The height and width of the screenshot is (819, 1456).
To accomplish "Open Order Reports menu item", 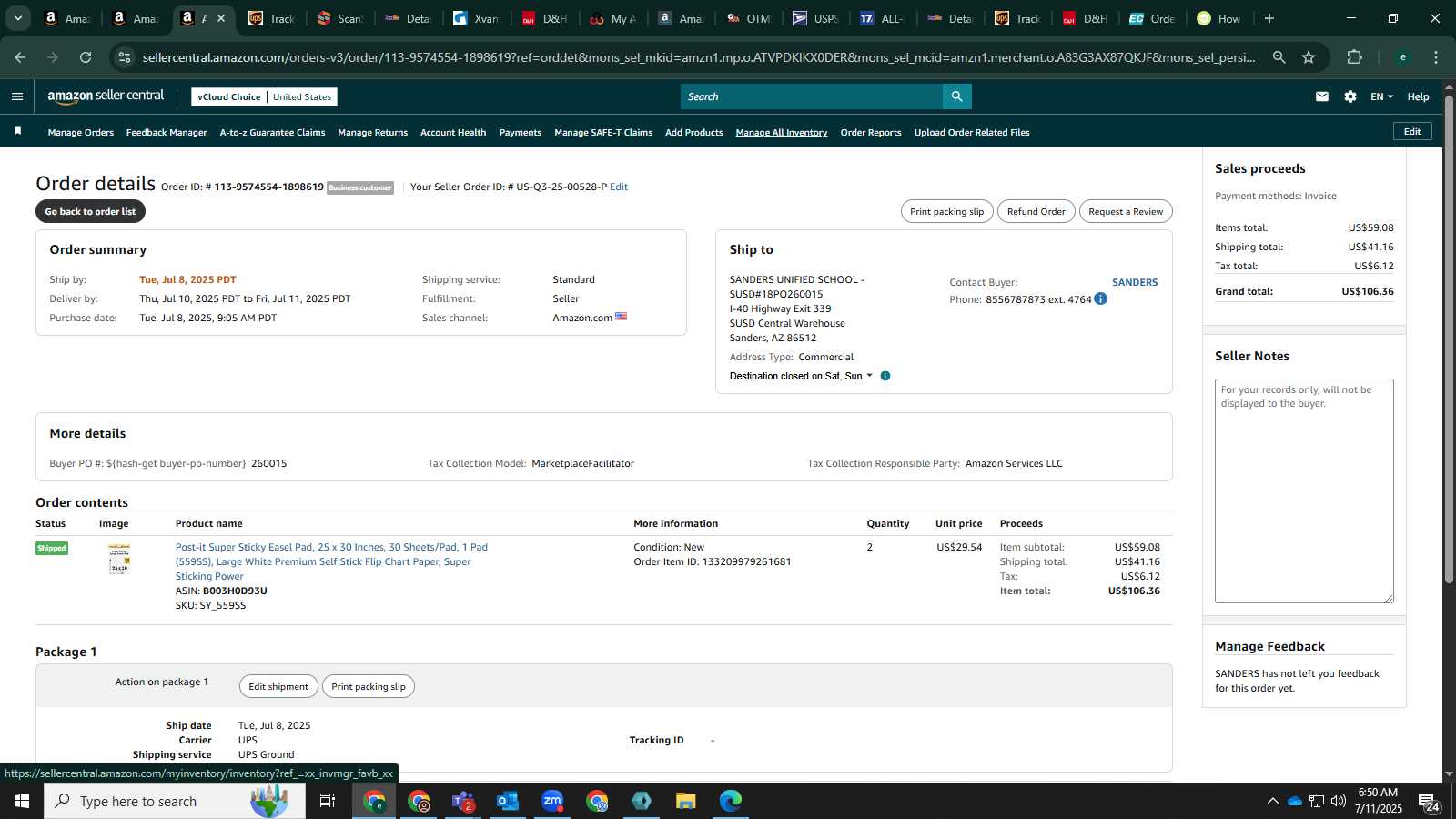I will tap(871, 133).
